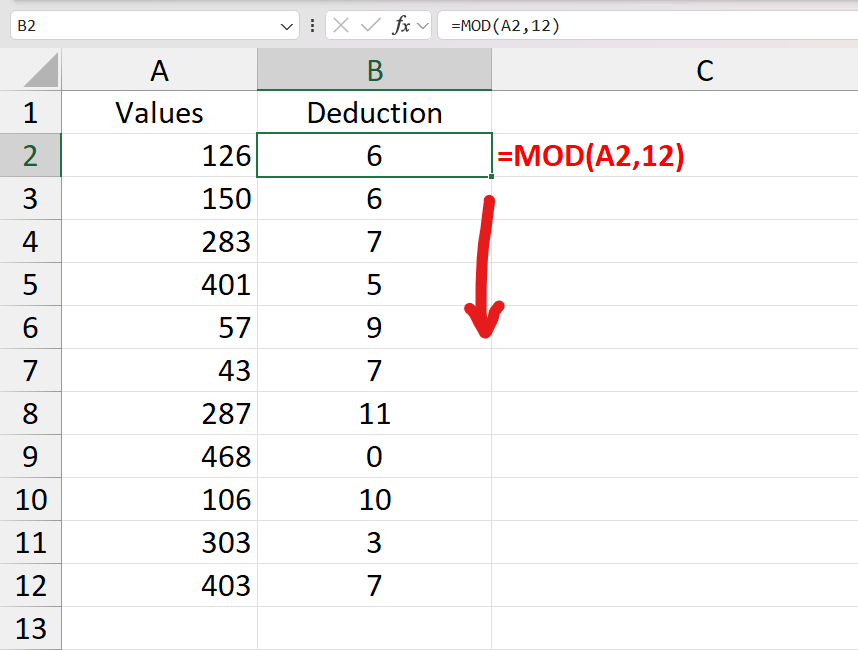Select row 4 header
Image resolution: width=858 pixels, height=650 pixels.
(30, 241)
